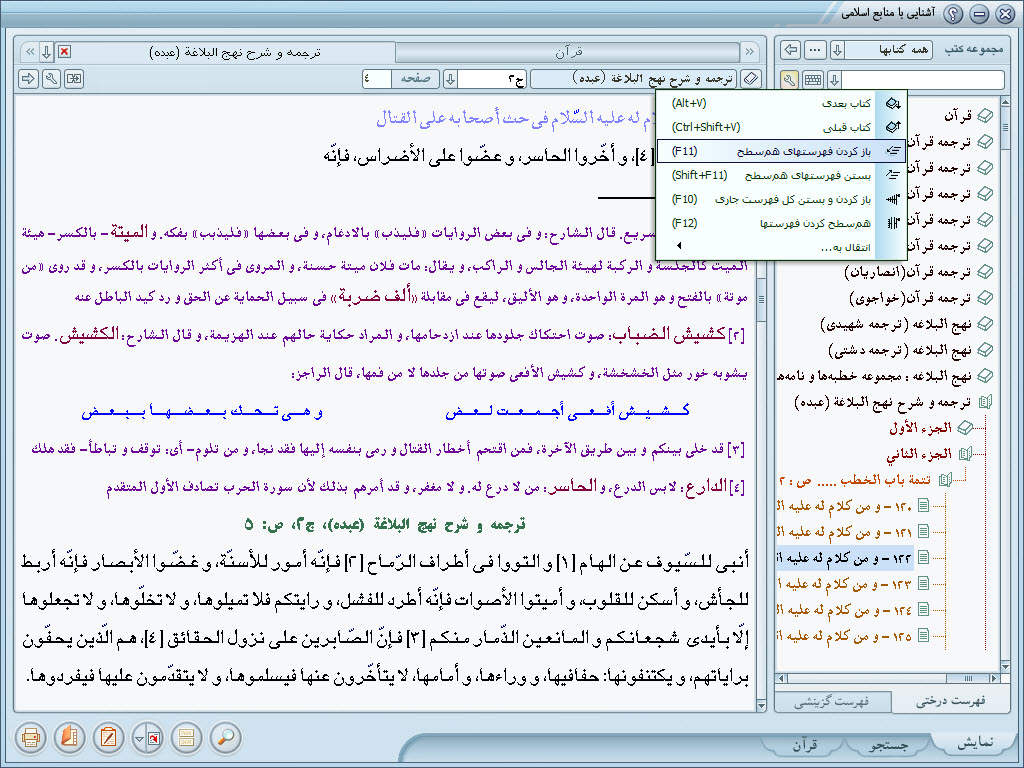Click the help question mark icon

click(953, 13)
